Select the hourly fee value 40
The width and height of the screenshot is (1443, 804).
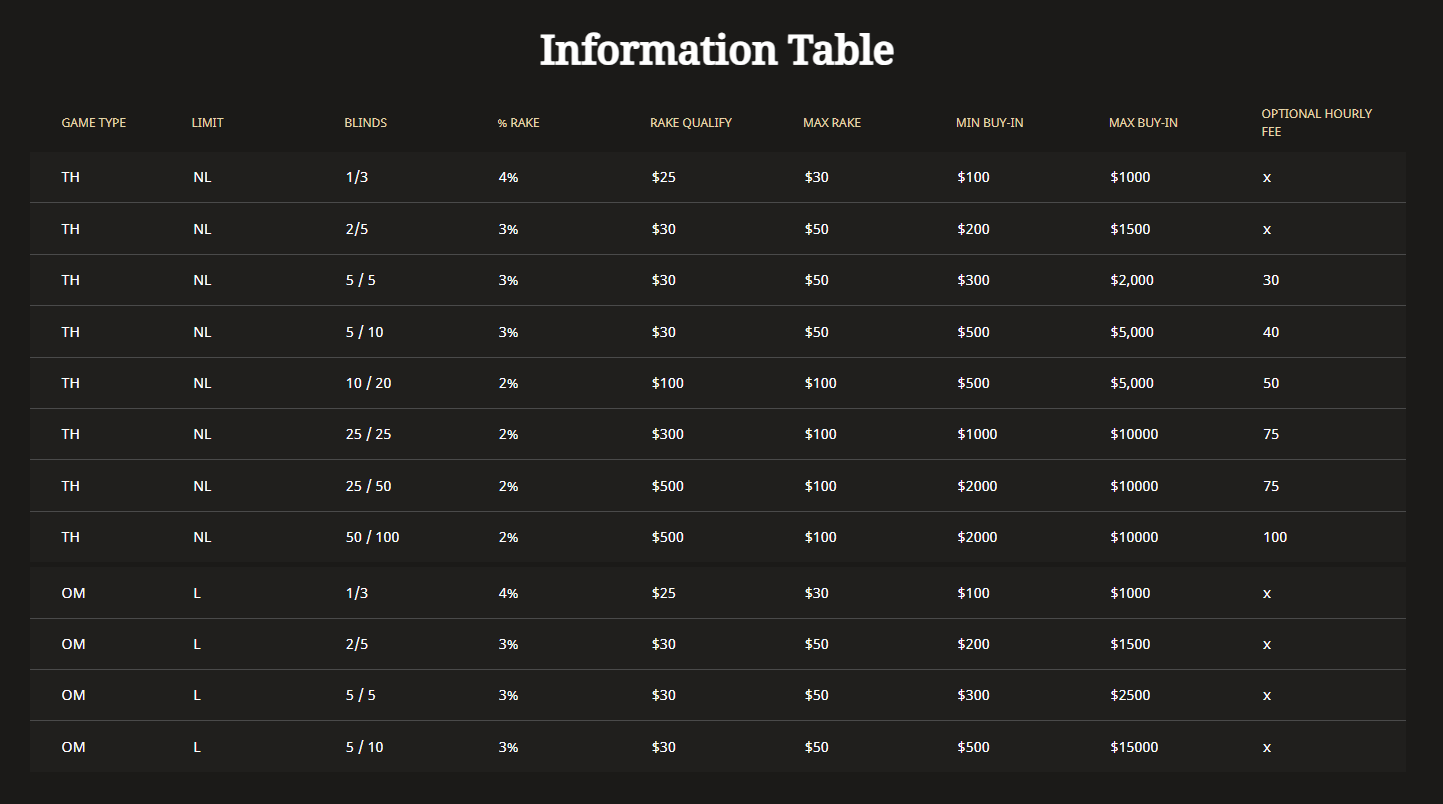pos(1271,332)
